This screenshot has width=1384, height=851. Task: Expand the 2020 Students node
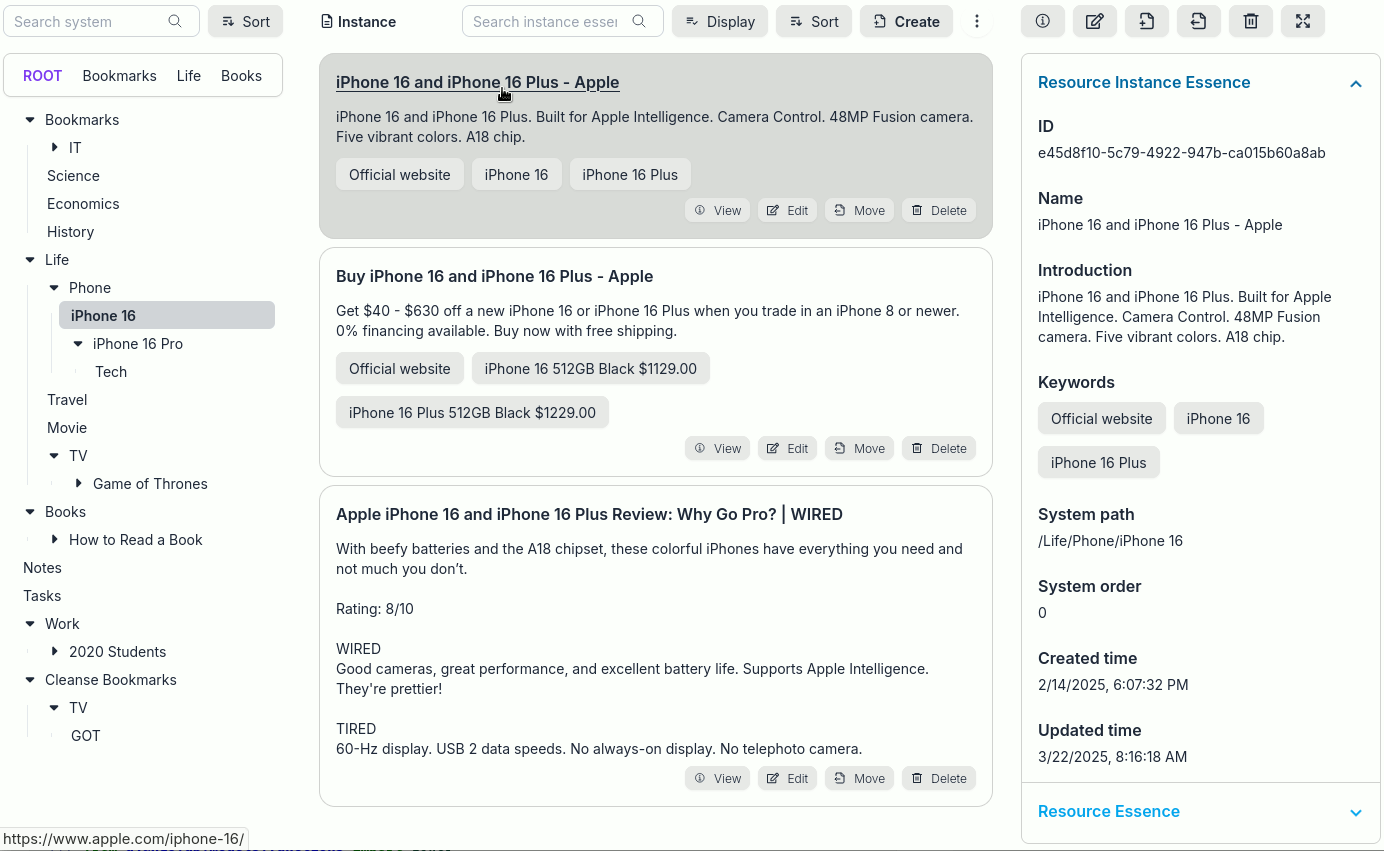(x=54, y=652)
